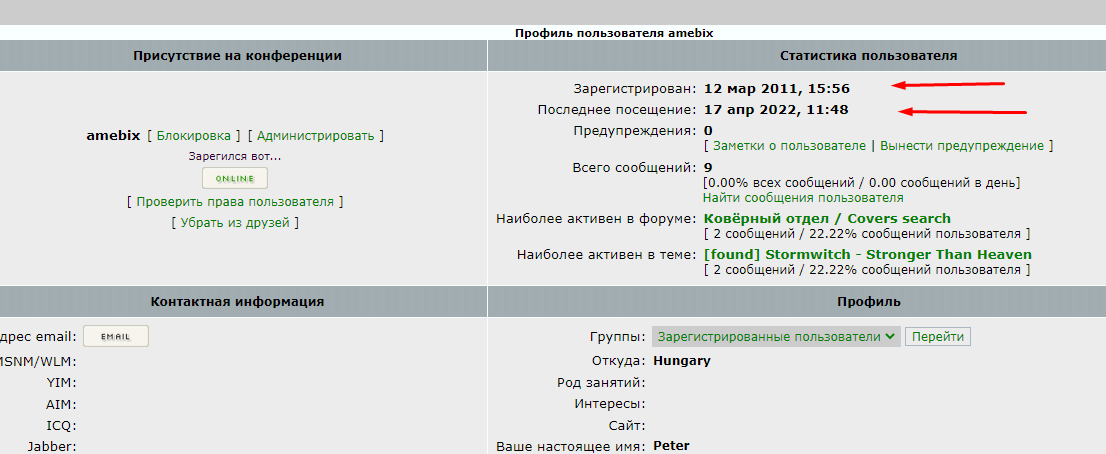1106x454 pixels.
Task: Click the Интересы label
Action: 608,405
